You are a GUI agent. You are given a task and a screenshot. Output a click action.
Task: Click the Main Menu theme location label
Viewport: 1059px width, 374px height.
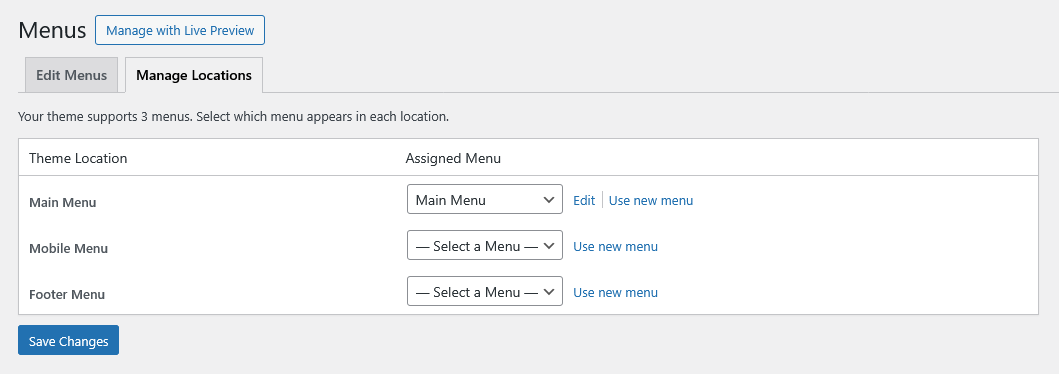tap(63, 203)
